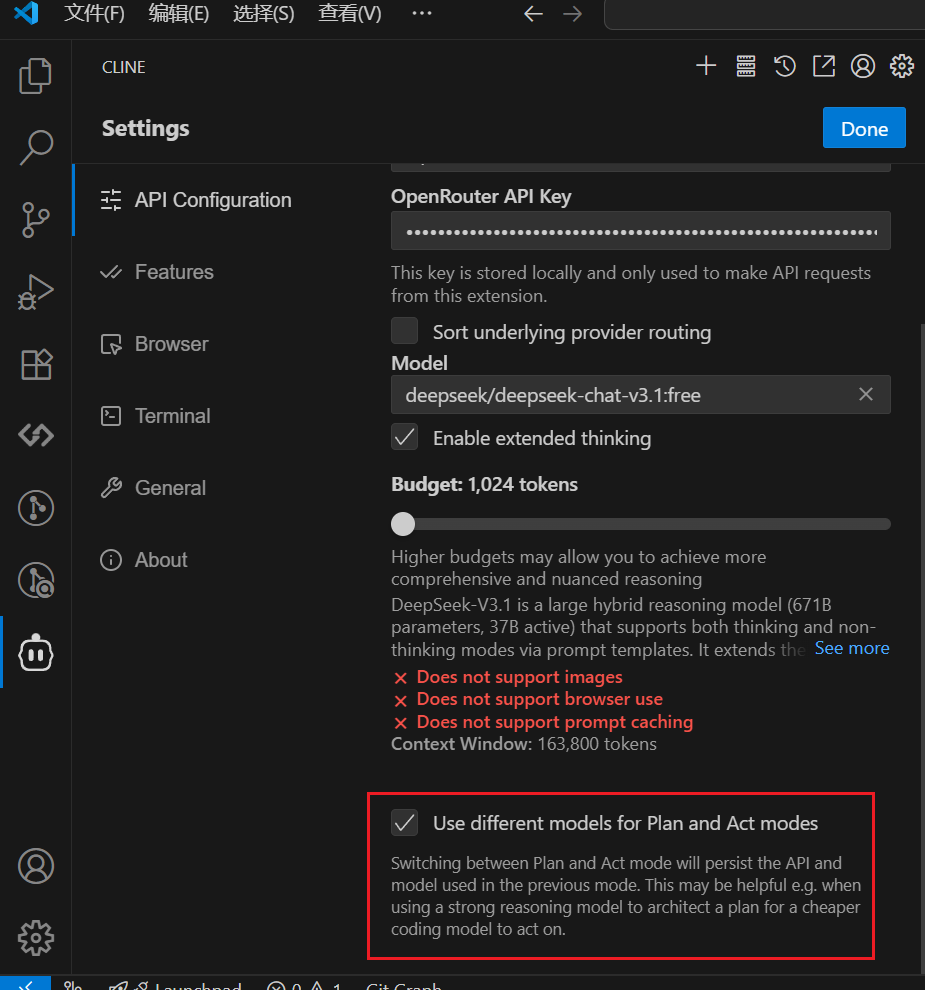Image resolution: width=925 pixels, height=990 pixels.
Task: Click the CLINE panel title
Action: pyautogui.click(x=124, y=67)
